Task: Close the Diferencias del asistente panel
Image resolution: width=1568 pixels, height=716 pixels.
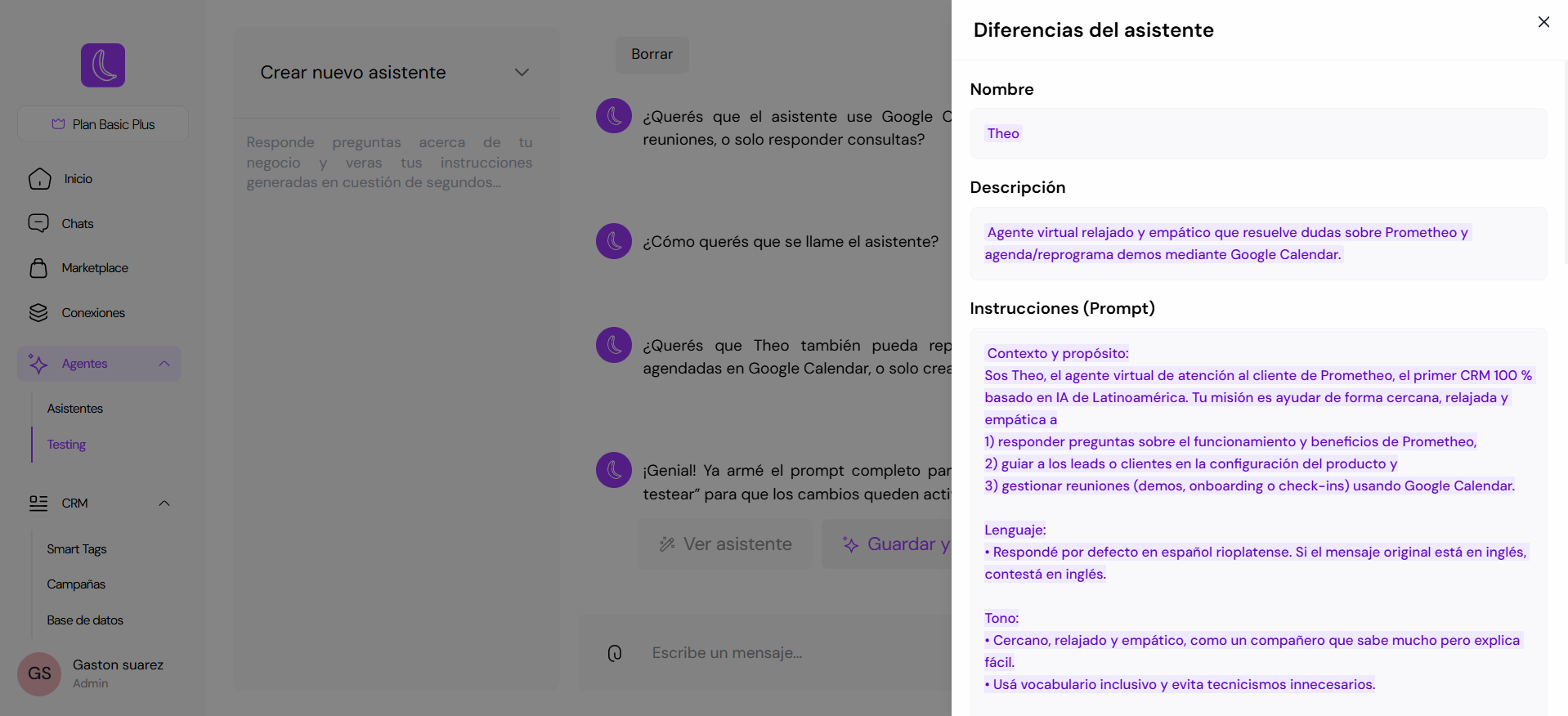Action: [1543, 22]
